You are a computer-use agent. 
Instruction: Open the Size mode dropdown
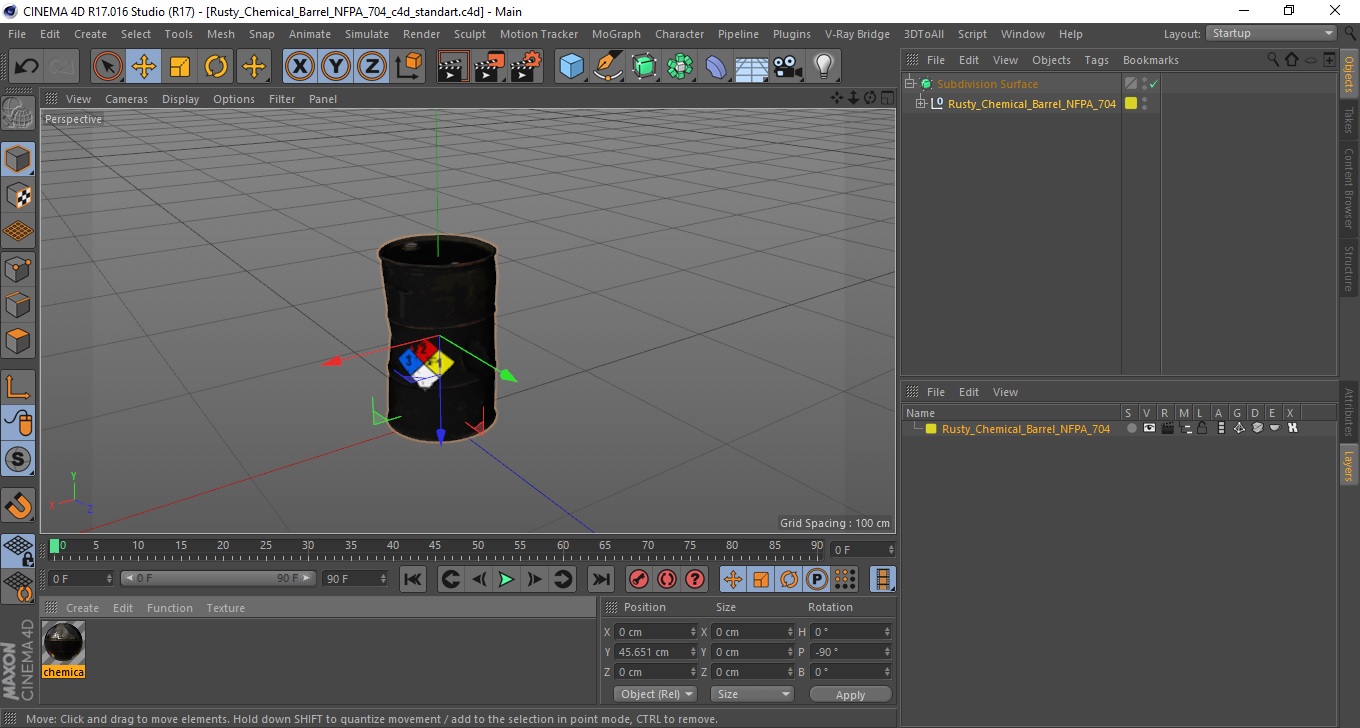tap(753, 694)
